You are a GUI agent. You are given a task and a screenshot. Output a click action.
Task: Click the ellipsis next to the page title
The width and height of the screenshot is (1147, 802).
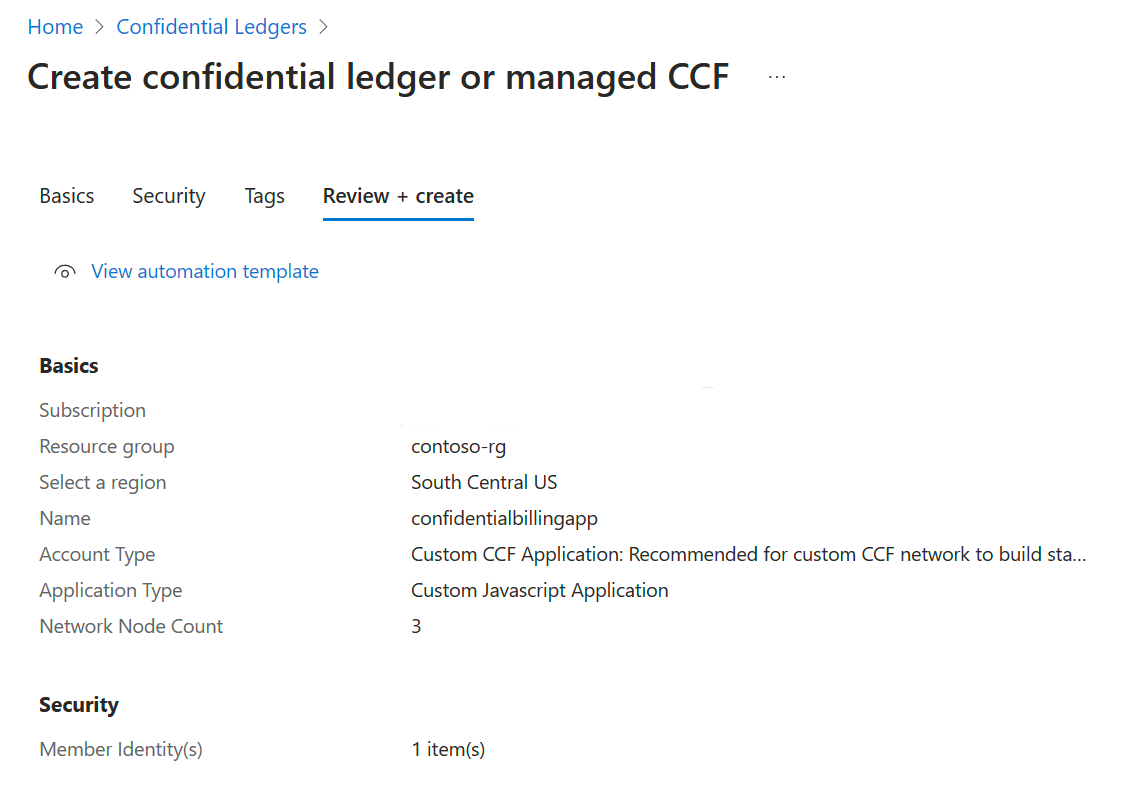776,75
